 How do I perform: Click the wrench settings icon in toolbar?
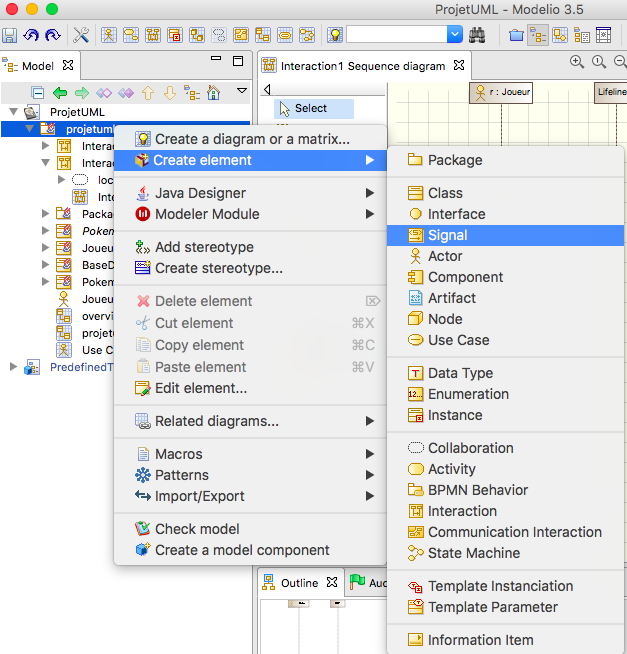(x=81, y=35)
